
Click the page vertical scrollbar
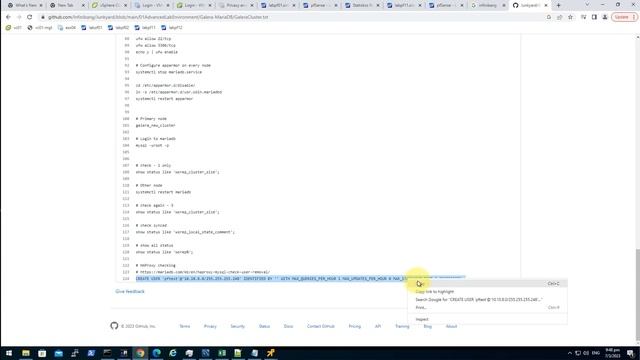[638, 294]
